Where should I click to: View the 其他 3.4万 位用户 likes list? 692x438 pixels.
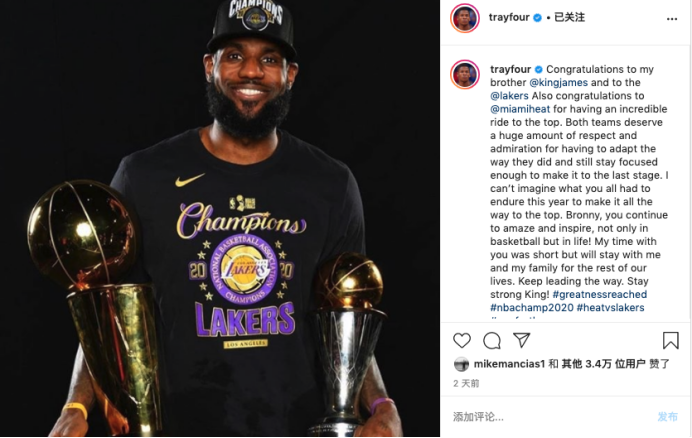603,364
